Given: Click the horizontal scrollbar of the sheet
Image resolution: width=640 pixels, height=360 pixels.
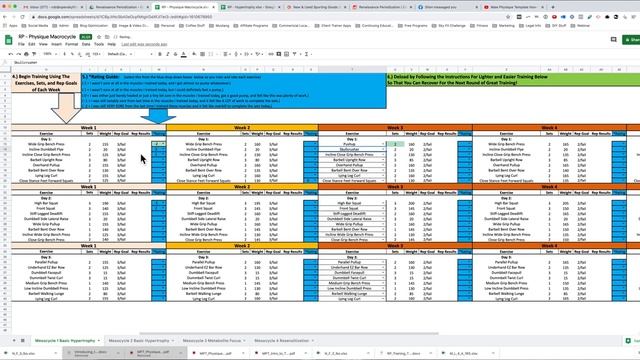Looking at the screenshot, I should 289,333.
